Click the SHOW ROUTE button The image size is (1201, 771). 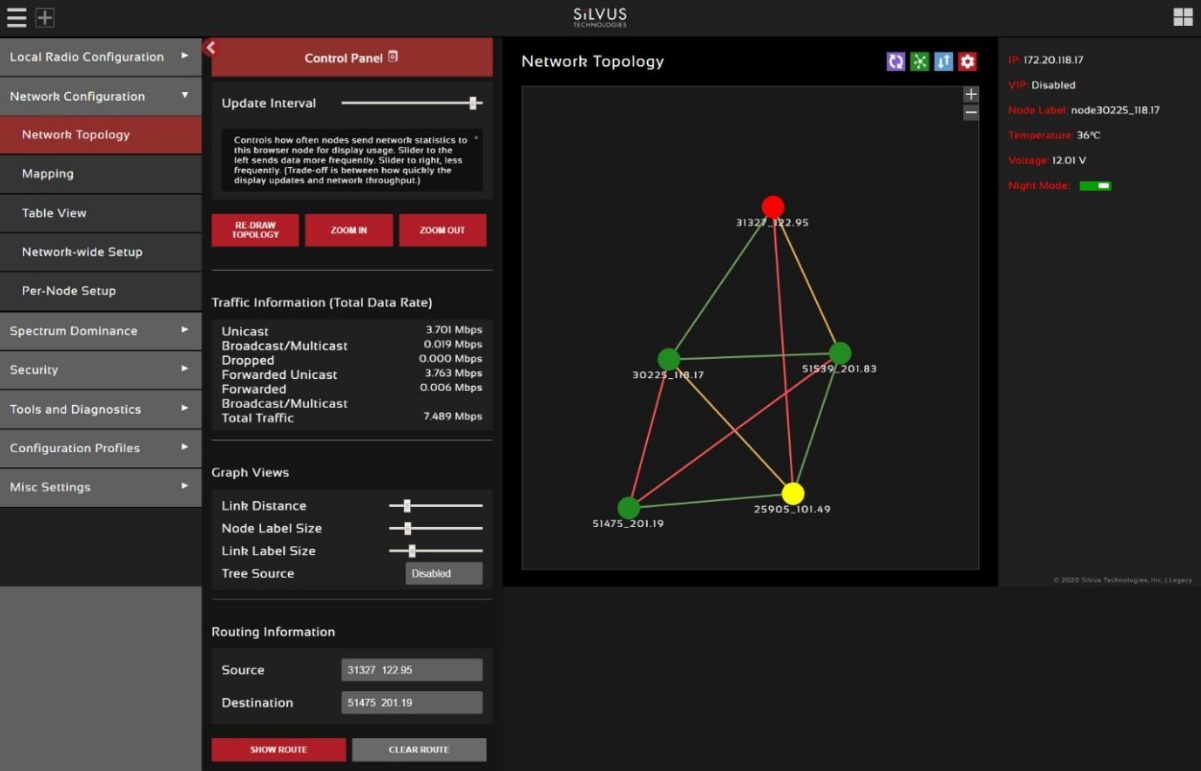coord(278,749)
